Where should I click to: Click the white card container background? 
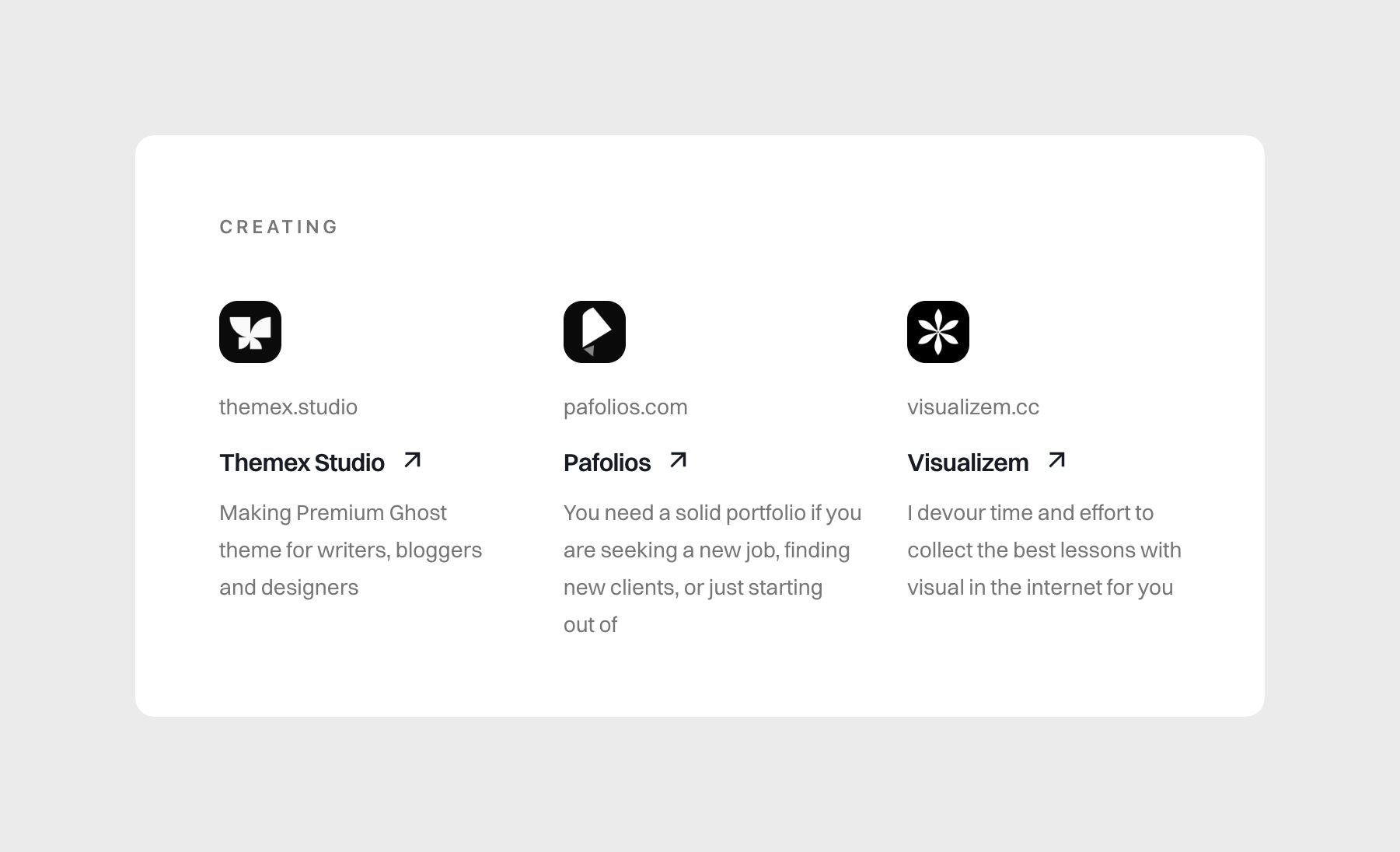700,676
